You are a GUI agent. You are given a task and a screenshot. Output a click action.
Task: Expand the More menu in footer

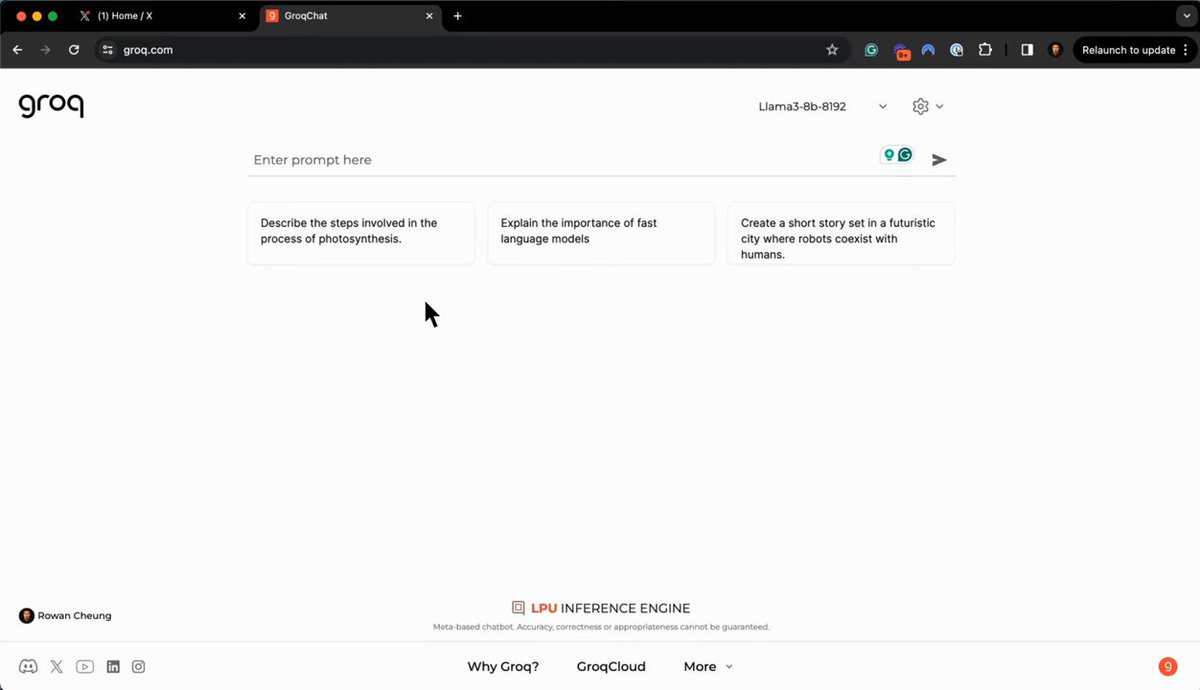[x=708, y=667]
